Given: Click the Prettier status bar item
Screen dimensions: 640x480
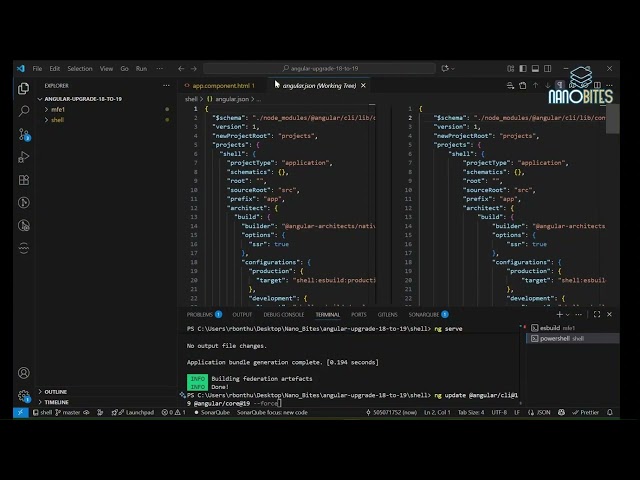Looking at the screenshot, I should point(585,412).
